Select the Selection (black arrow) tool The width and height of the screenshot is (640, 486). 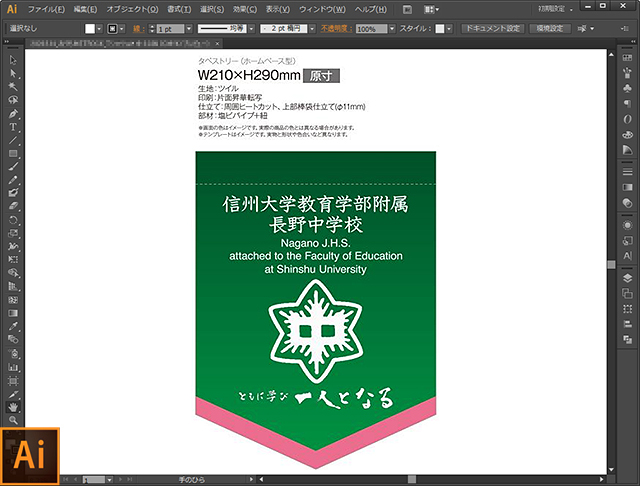pos(13,60)
